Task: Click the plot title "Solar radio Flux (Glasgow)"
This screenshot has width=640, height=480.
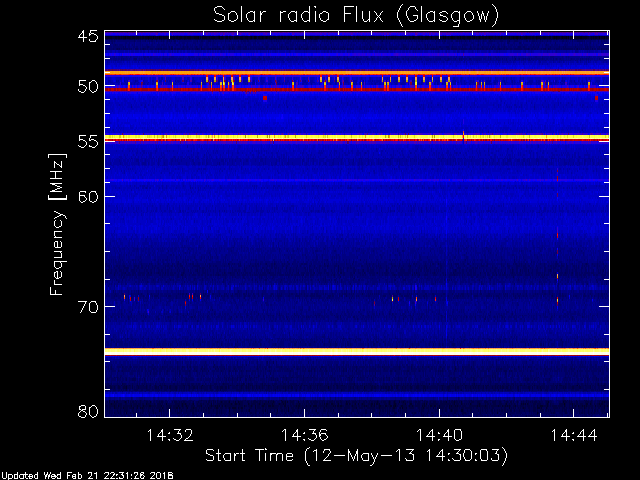Action: (356, 16)
